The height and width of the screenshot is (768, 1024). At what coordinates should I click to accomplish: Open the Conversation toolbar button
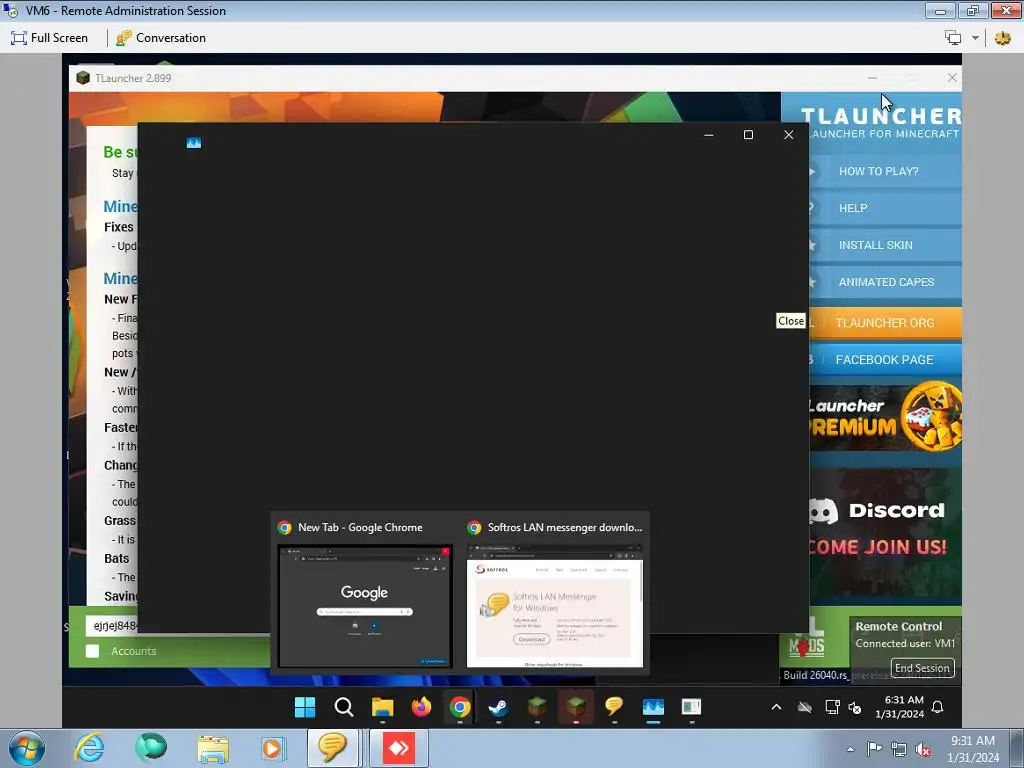click(x=161, y=38)
